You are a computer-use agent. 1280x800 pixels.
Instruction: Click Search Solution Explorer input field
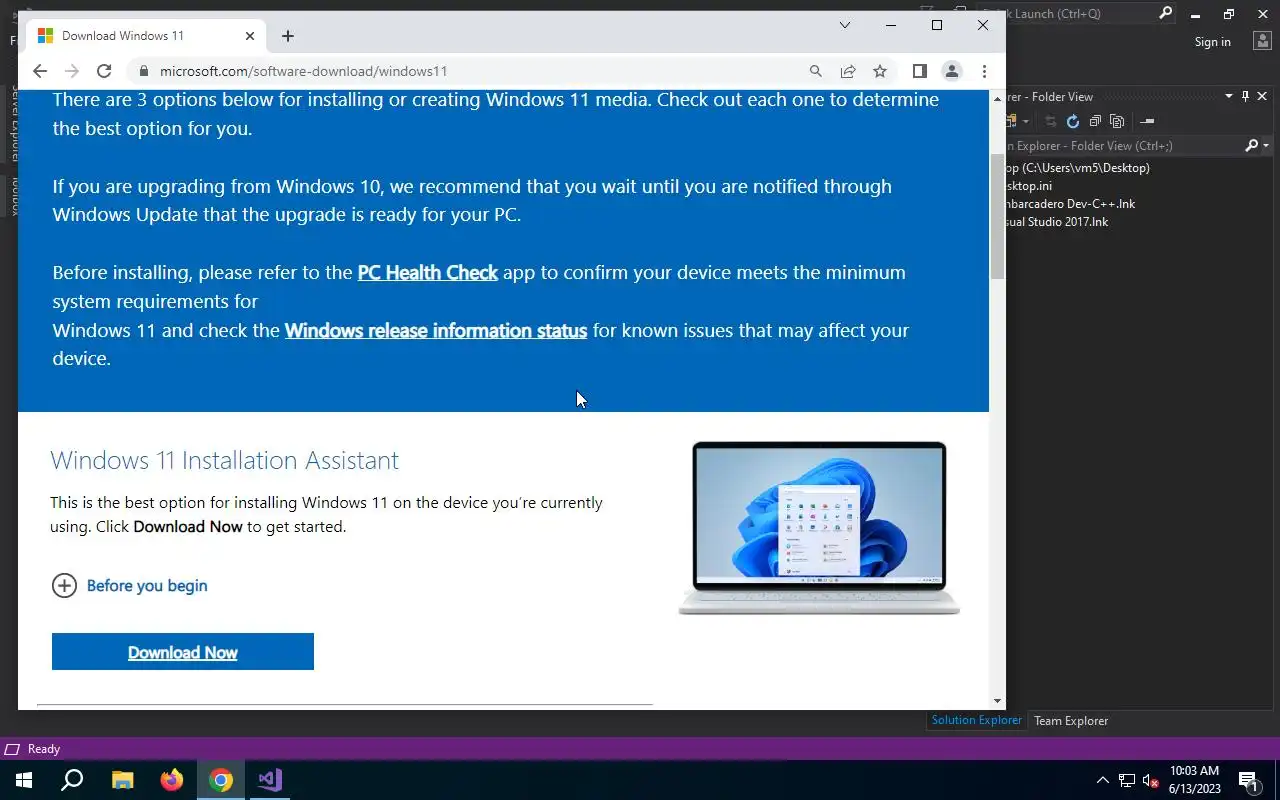[1124, 146]
